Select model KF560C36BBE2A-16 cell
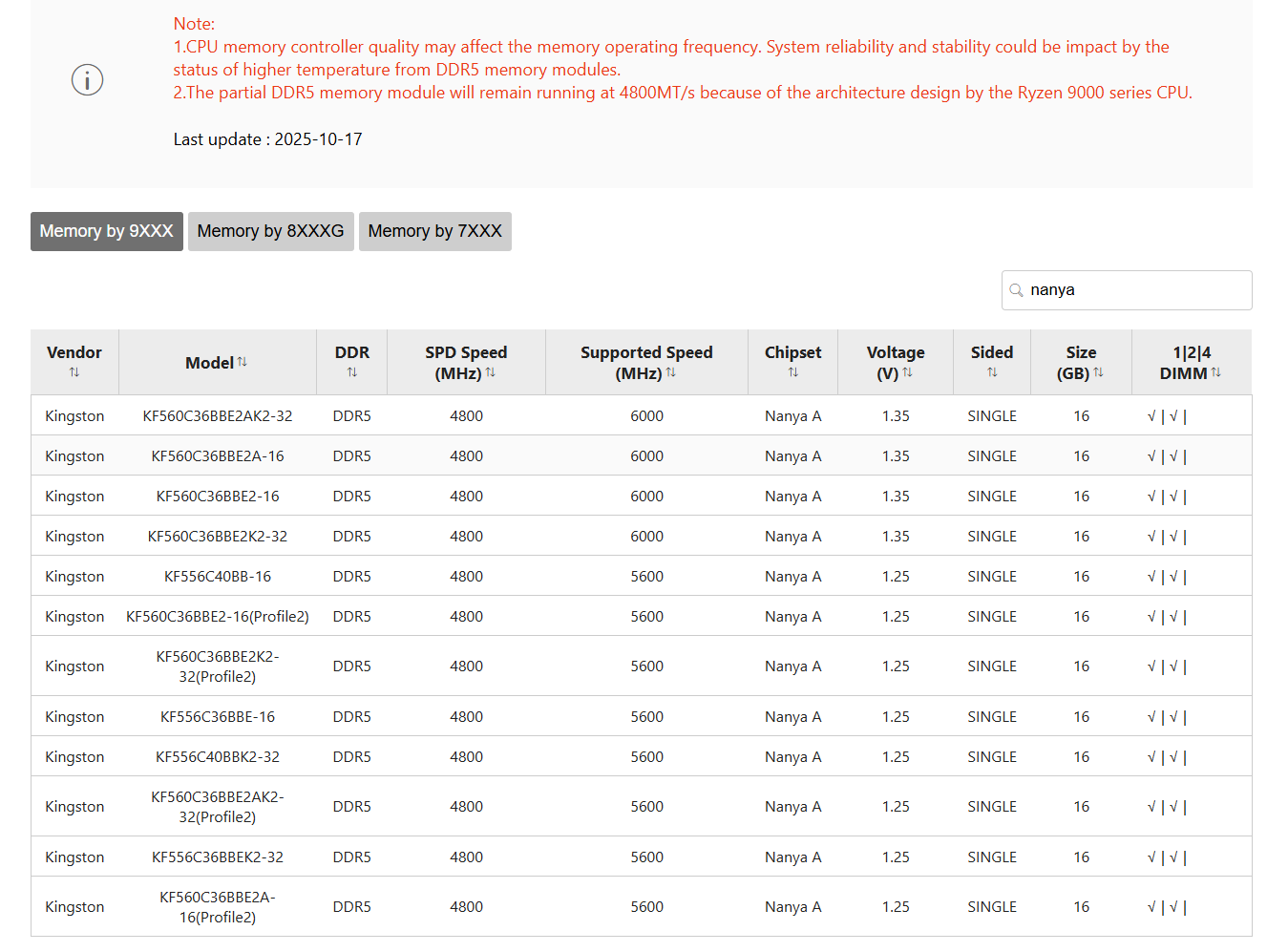1267x952 pixels. point(218,456)
